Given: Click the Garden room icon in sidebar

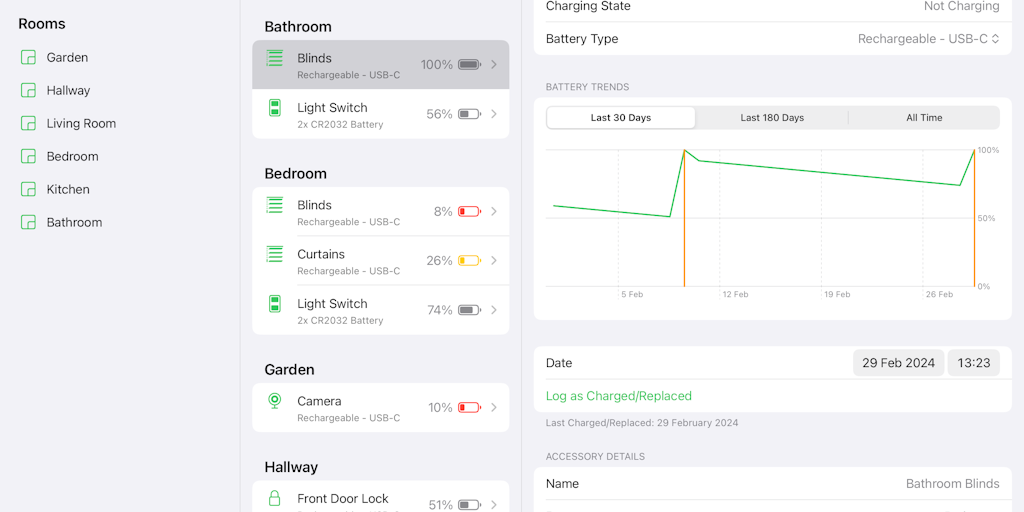Looking at the screenshot, I should pyautogui.click(x=28, y=57).
